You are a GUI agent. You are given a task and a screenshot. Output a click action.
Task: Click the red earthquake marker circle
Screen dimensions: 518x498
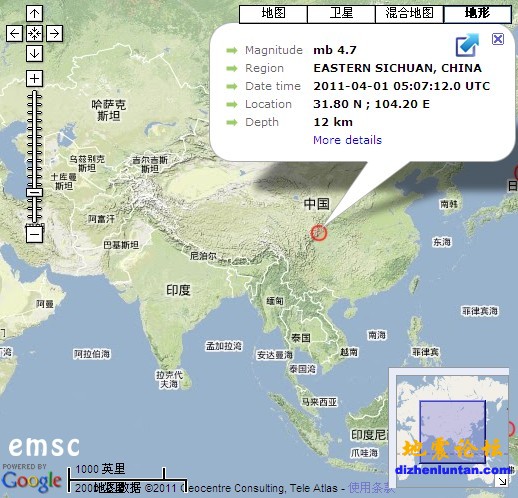pos(319,233)
